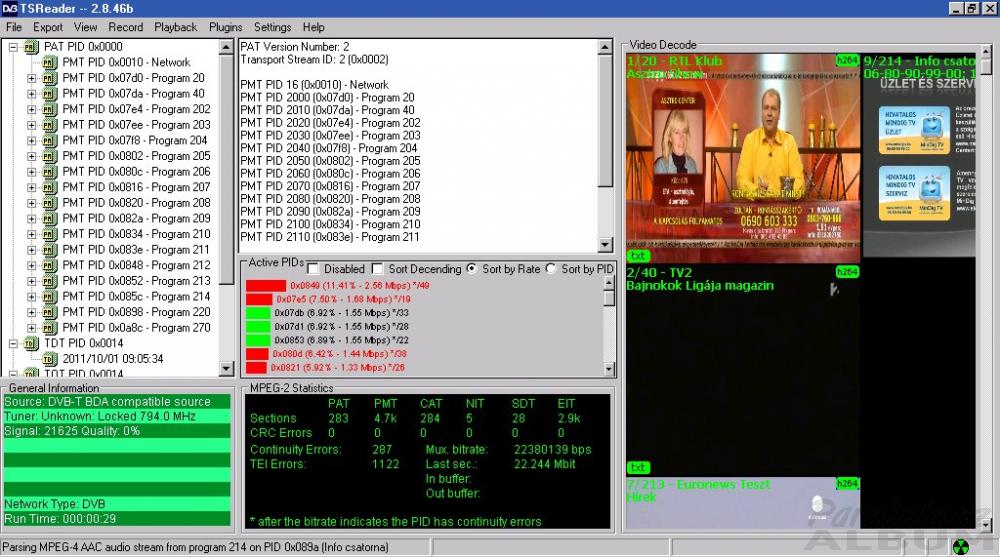Click the PMT icon beside Program 212
Image resolution: width=1000 pixels, height=557 pixels.
click(50, 266)
